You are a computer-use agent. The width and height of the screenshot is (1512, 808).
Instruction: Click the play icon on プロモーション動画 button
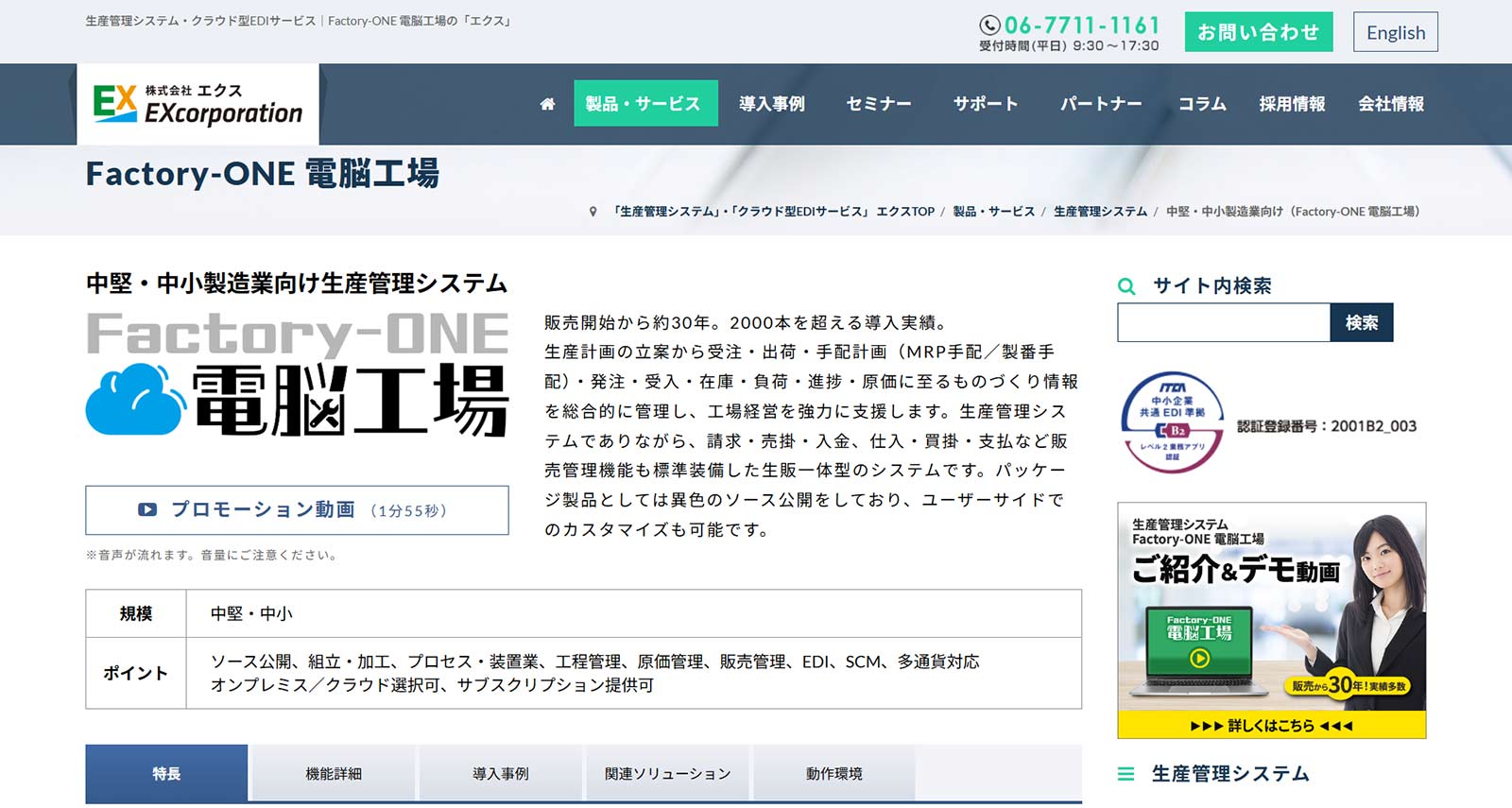pos(147,509)
